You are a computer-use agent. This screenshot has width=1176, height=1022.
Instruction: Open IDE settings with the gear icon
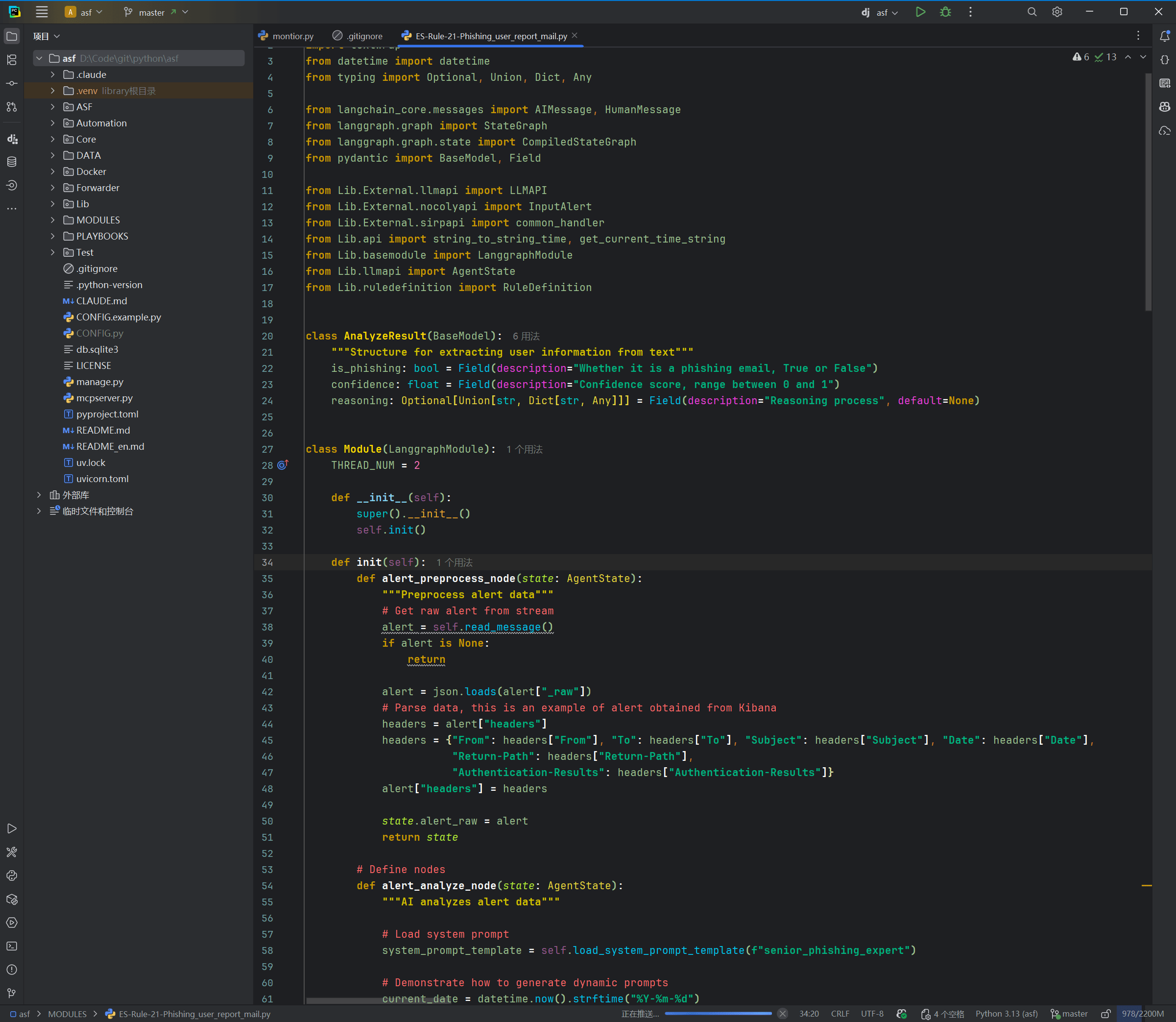coord(1057,11)
